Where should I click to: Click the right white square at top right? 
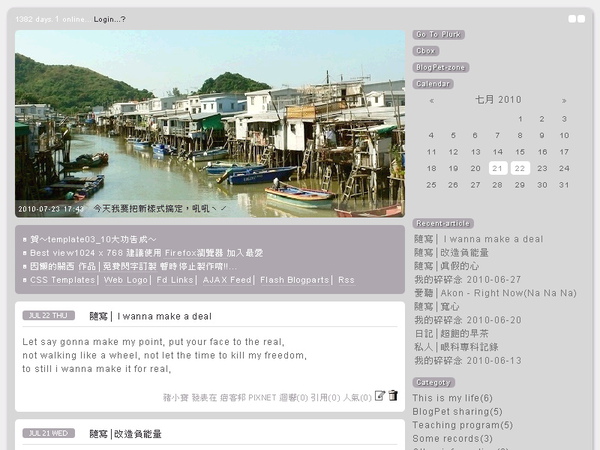coord(581,19)
